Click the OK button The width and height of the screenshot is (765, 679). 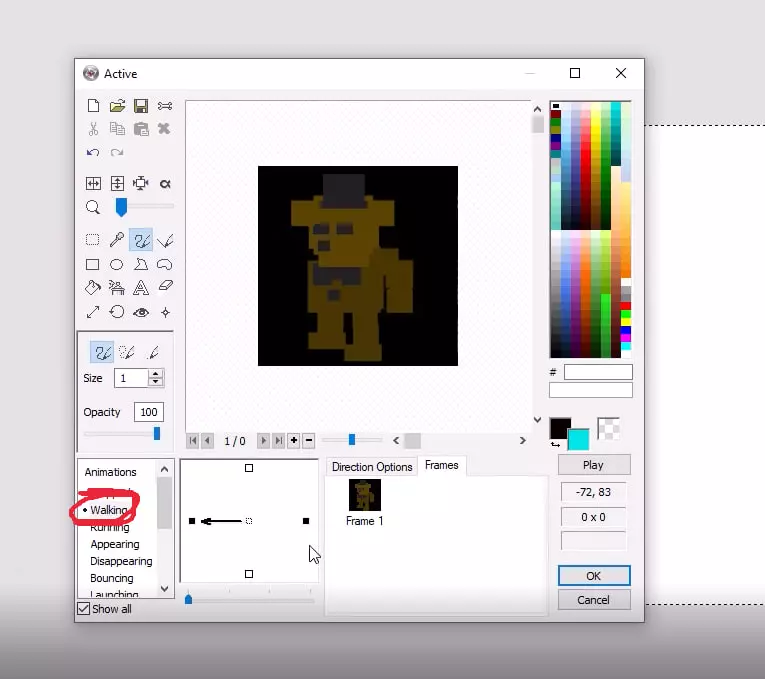[x=594, y=576]
